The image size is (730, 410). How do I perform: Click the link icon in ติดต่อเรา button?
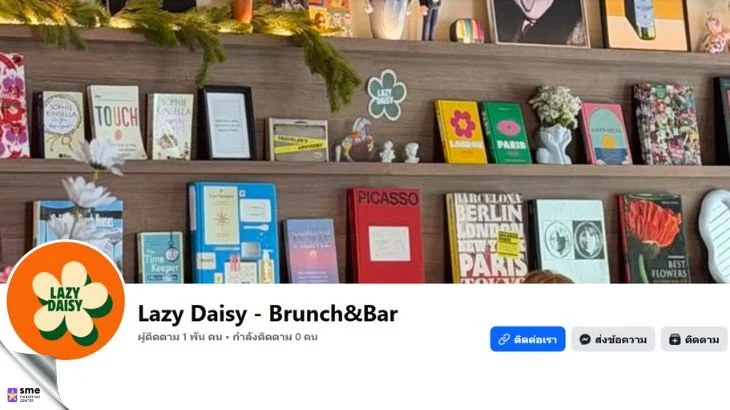pos(504,340)
